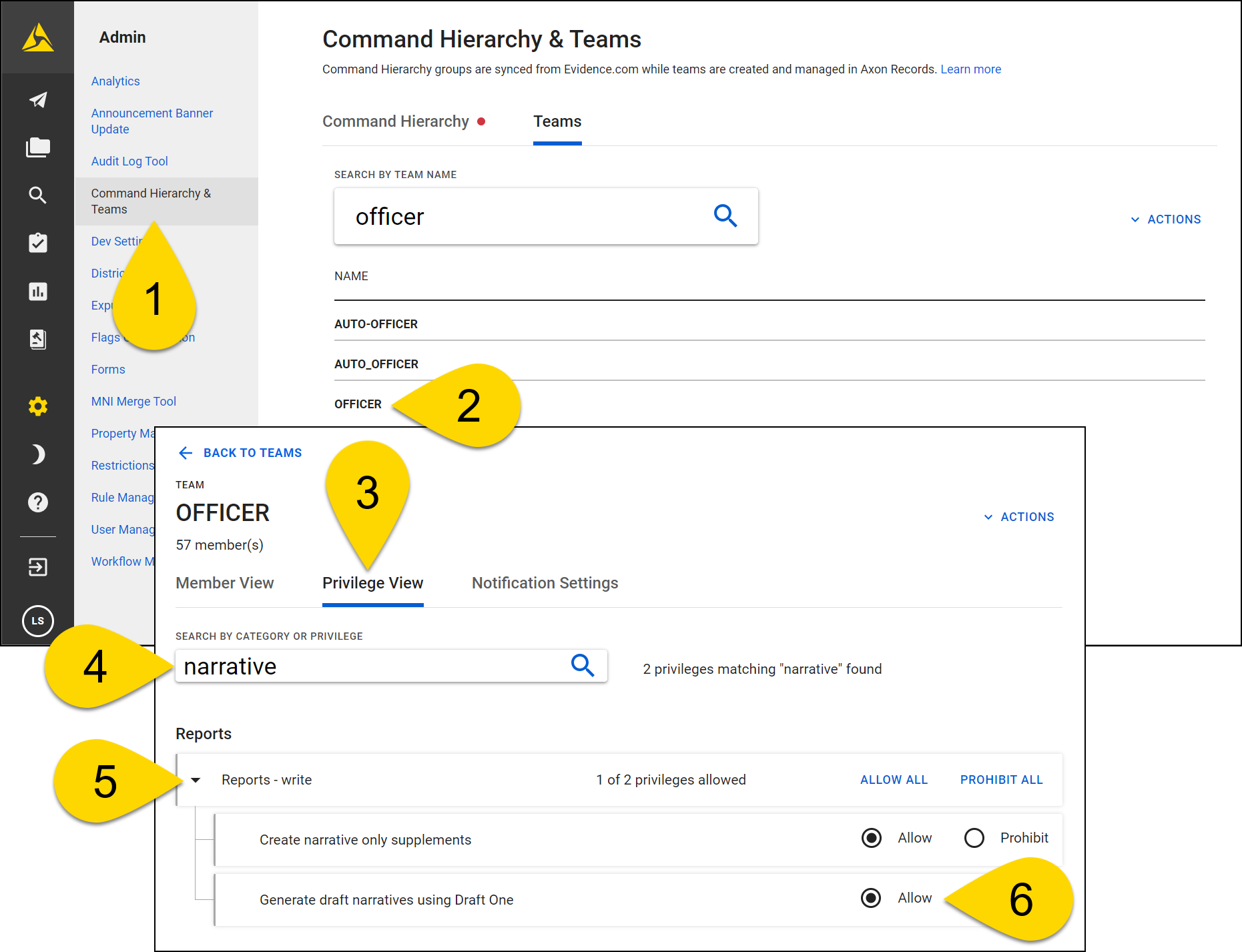Click the sidebar magnifier search icon
The image size is (1242, 952).
pyautogui.click(x=38, y=195)
